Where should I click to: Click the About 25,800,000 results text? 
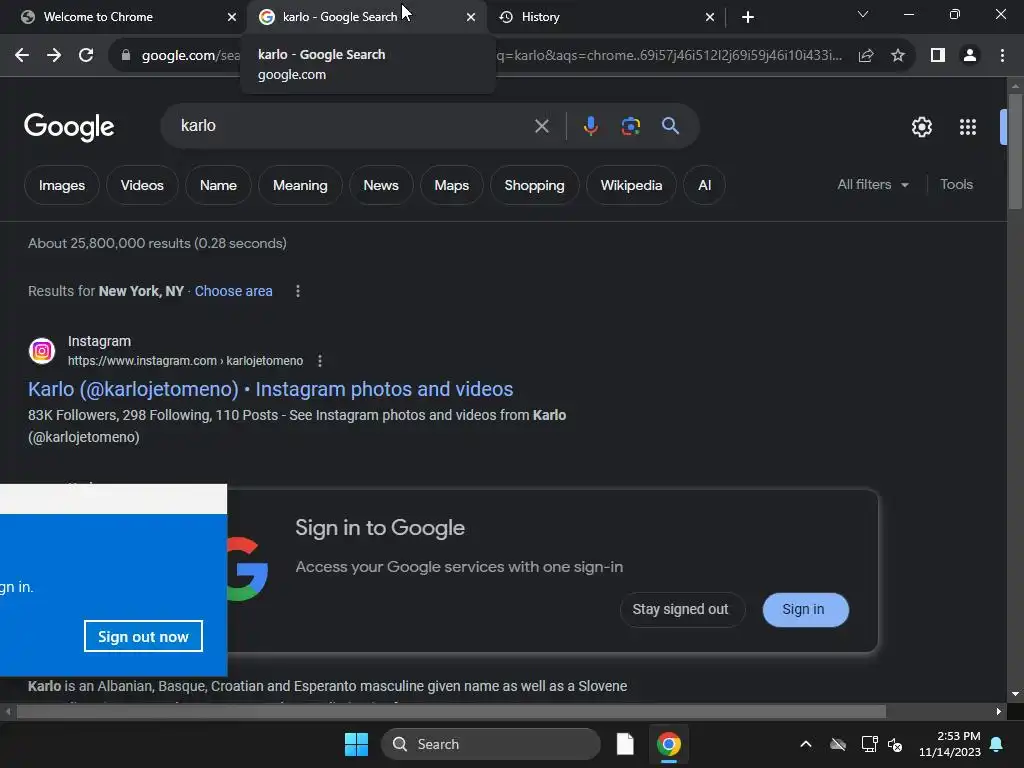point(157,244)
